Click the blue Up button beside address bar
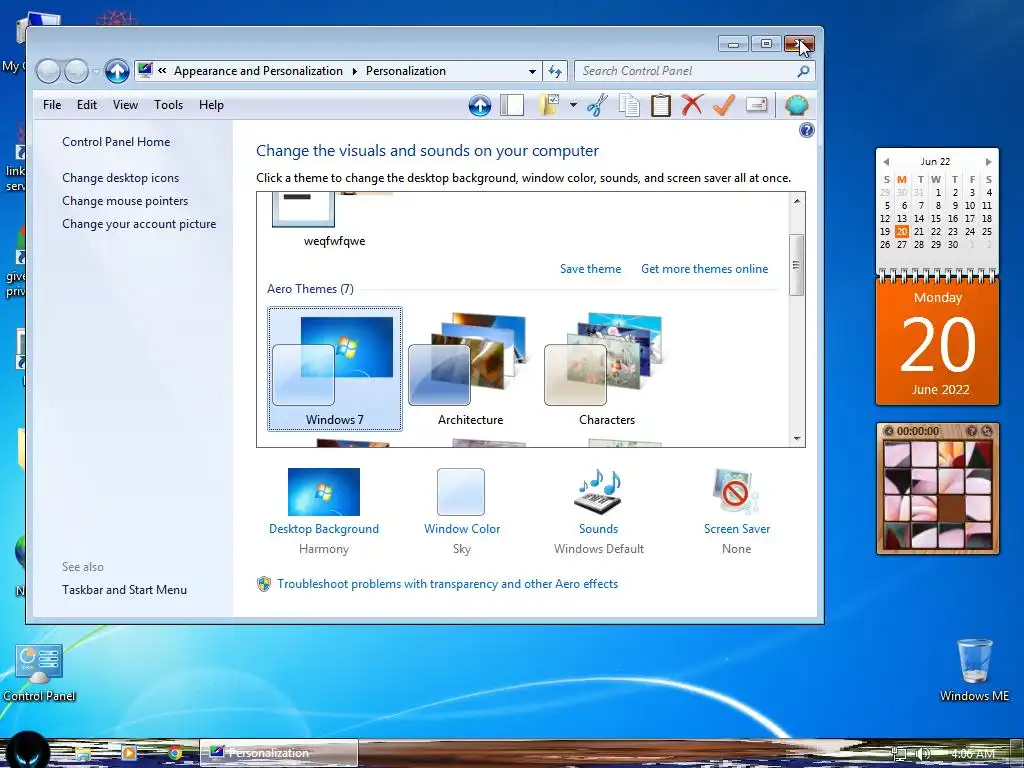This screenshot has height=768, width=1024. click(117, 71)
